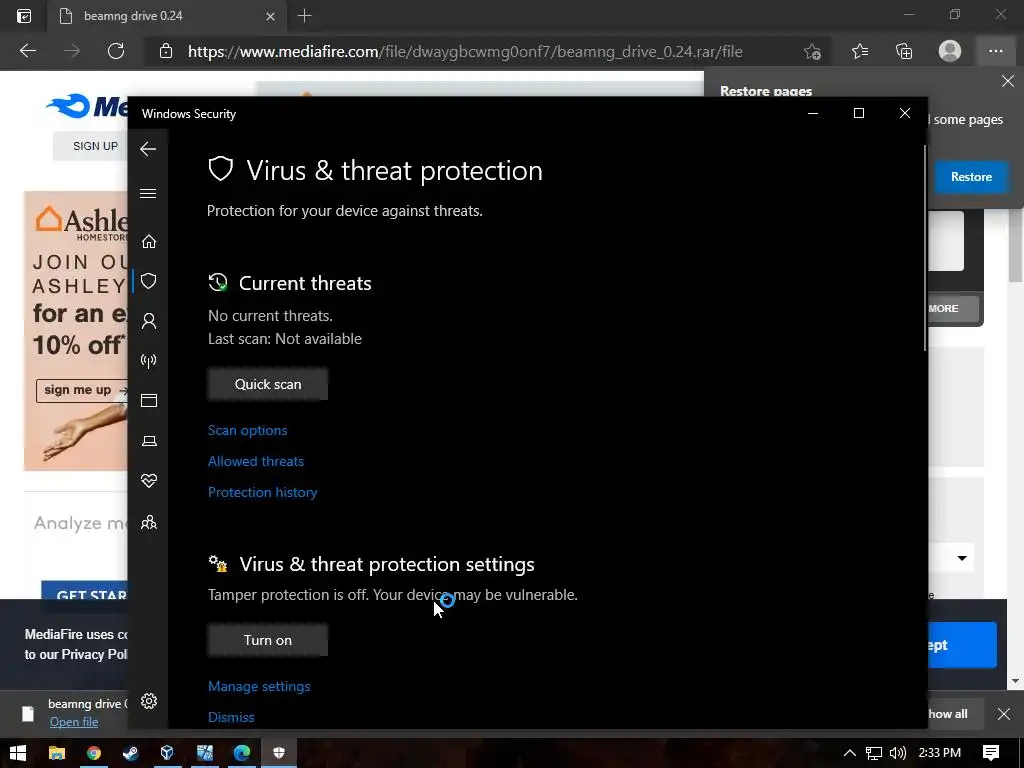Open the Edge Favorites list
1024x768 pixels.
(x=860, y=51)
